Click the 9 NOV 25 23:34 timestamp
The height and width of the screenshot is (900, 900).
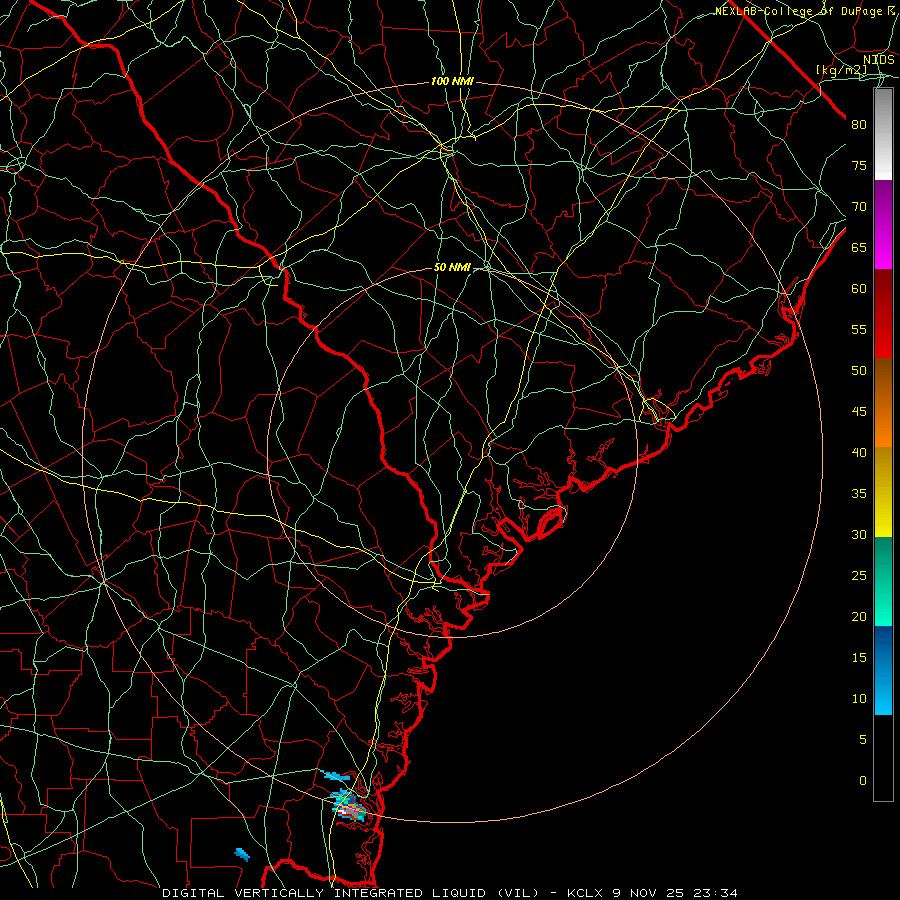[x=677, y=893]
